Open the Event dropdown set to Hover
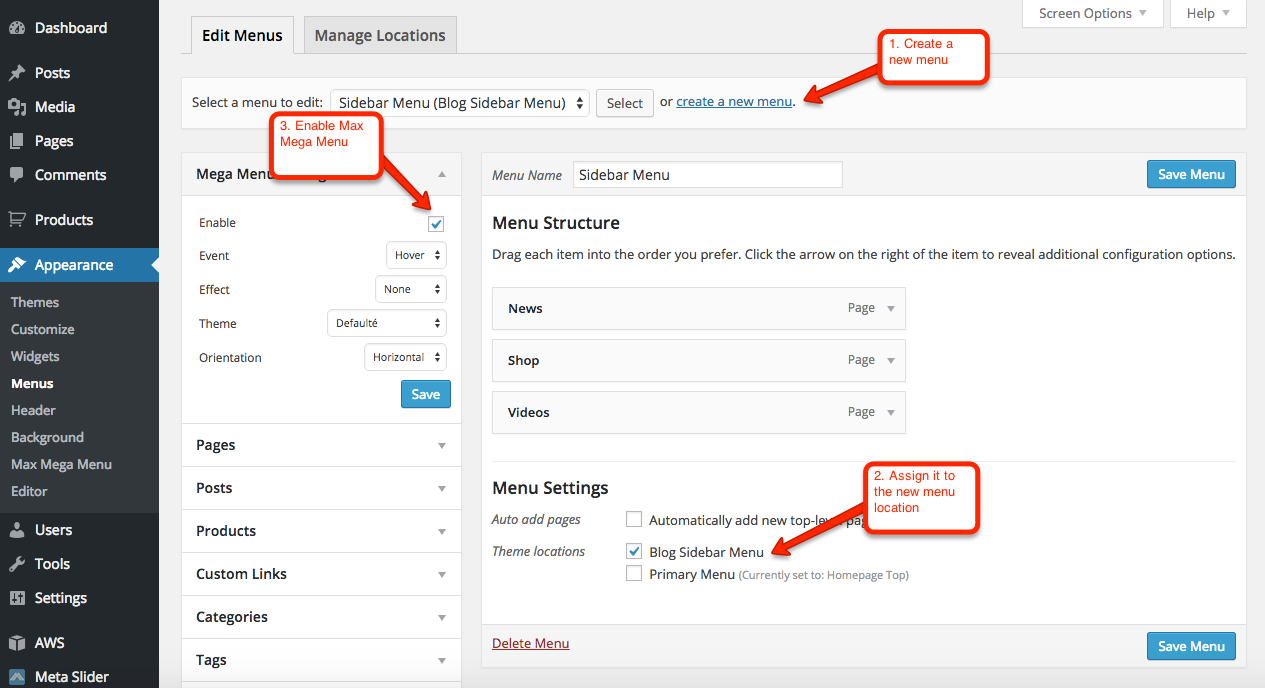The width and height of the screenshot is (1265, 688). (x=416, y=255)
